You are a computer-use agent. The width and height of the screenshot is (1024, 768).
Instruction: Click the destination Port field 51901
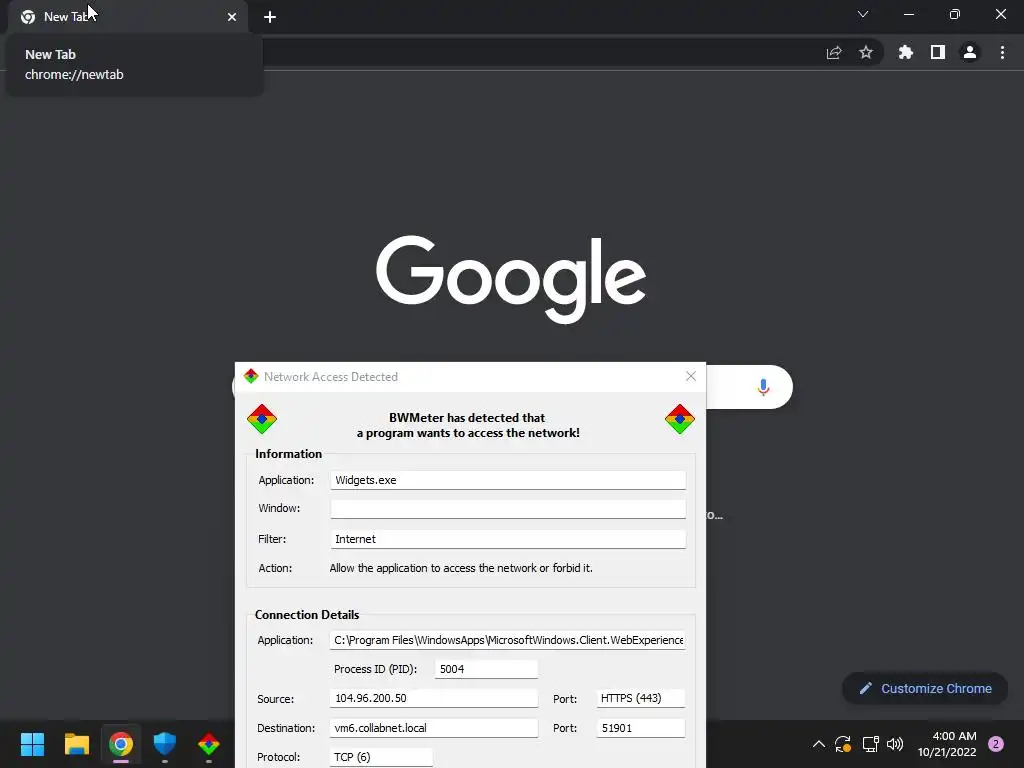[x=641, y=728]
